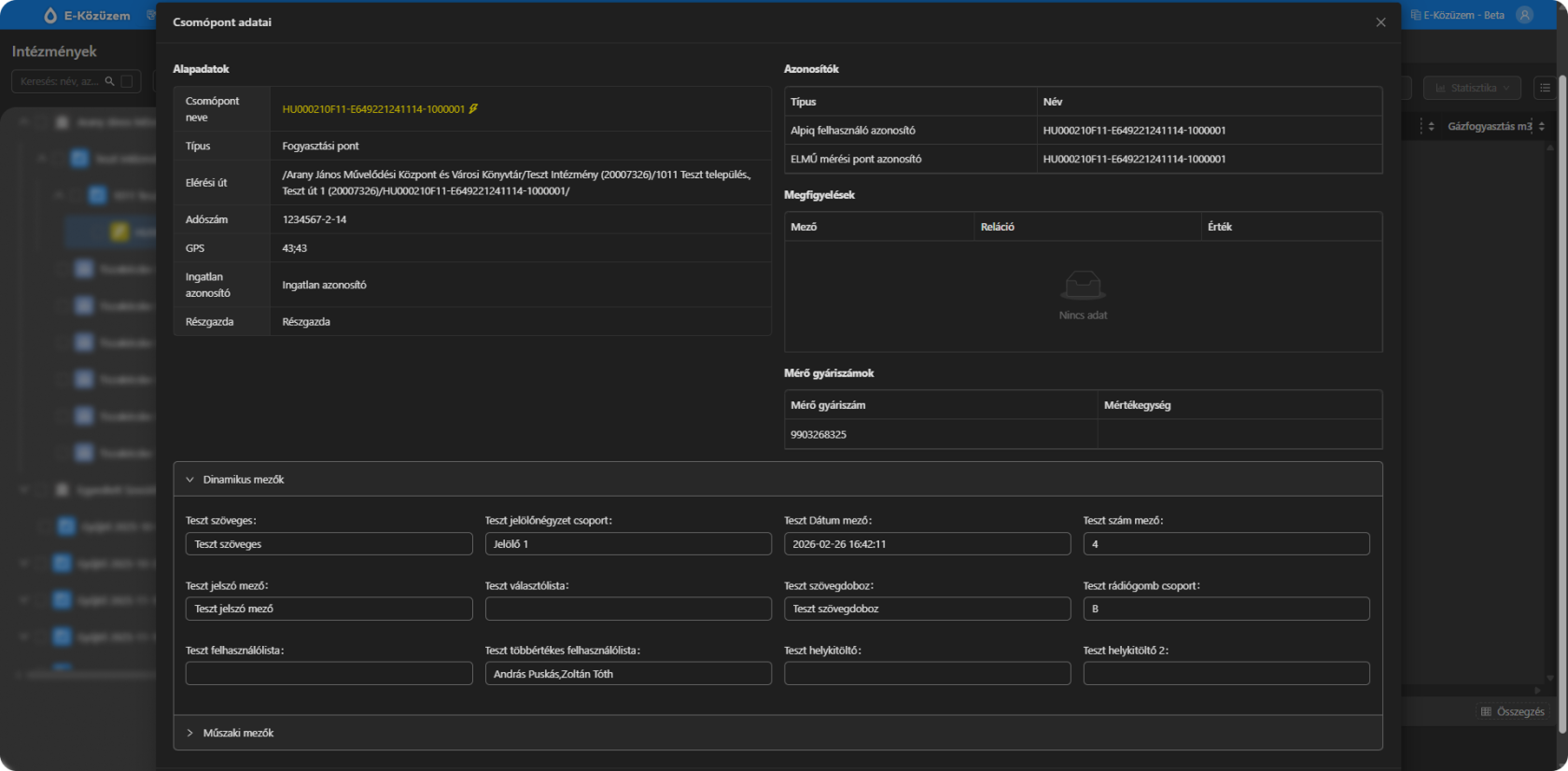Click the Teszt szöveges input field

pos(329,544)
